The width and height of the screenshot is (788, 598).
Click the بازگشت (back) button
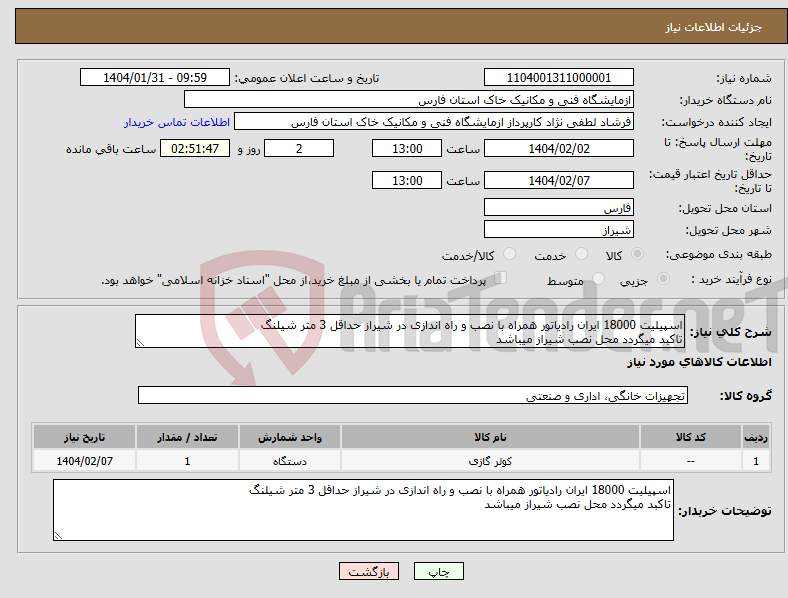(x=369, y=571)
